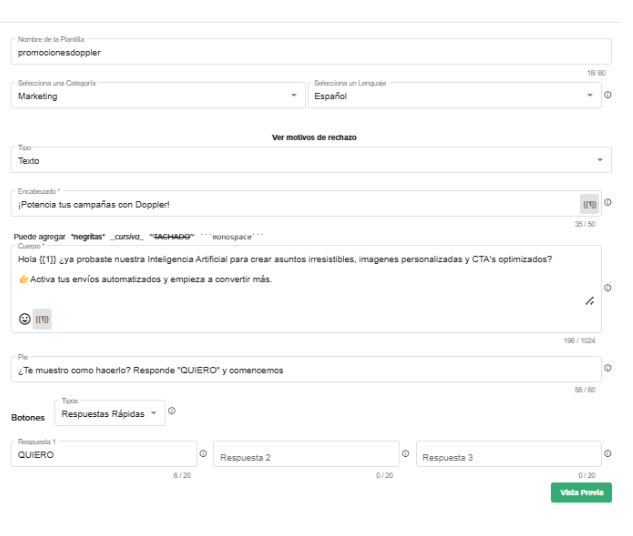
Task: Open Ver motivos de rechazo link
Action: 314,137
